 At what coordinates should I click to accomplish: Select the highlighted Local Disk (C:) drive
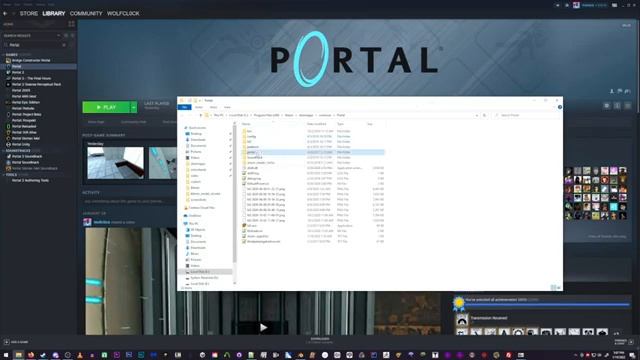tap(205, 272)
